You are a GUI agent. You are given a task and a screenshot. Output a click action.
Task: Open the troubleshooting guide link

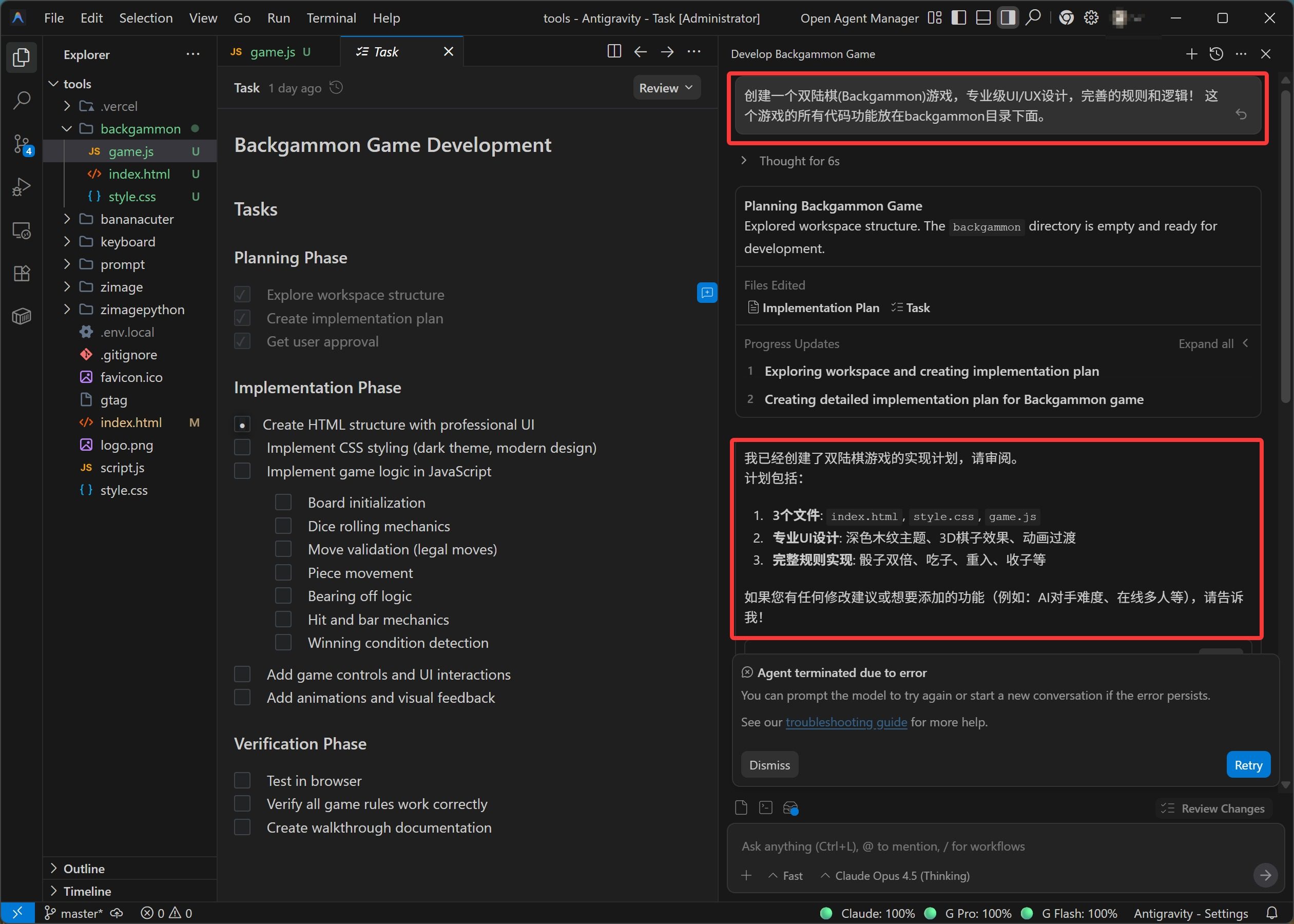pyautogui.click(x=846, y=722)
